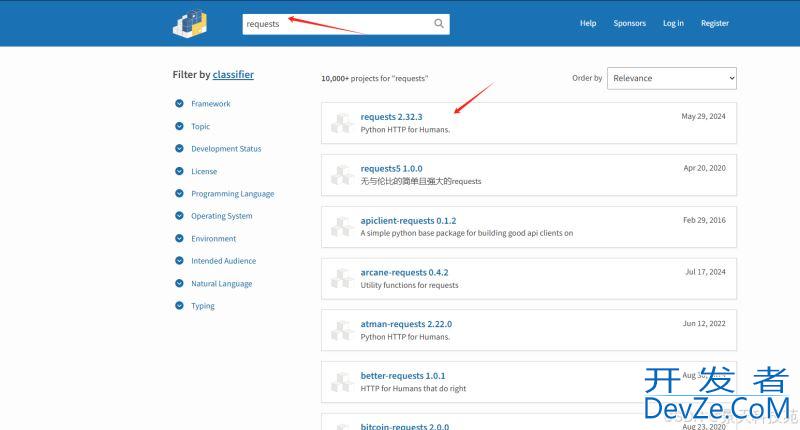Image resolution: width=800 pixels, height=430 pixels.
Task: Click the Intended Audience filter label
Action: (x=223, y=261)
